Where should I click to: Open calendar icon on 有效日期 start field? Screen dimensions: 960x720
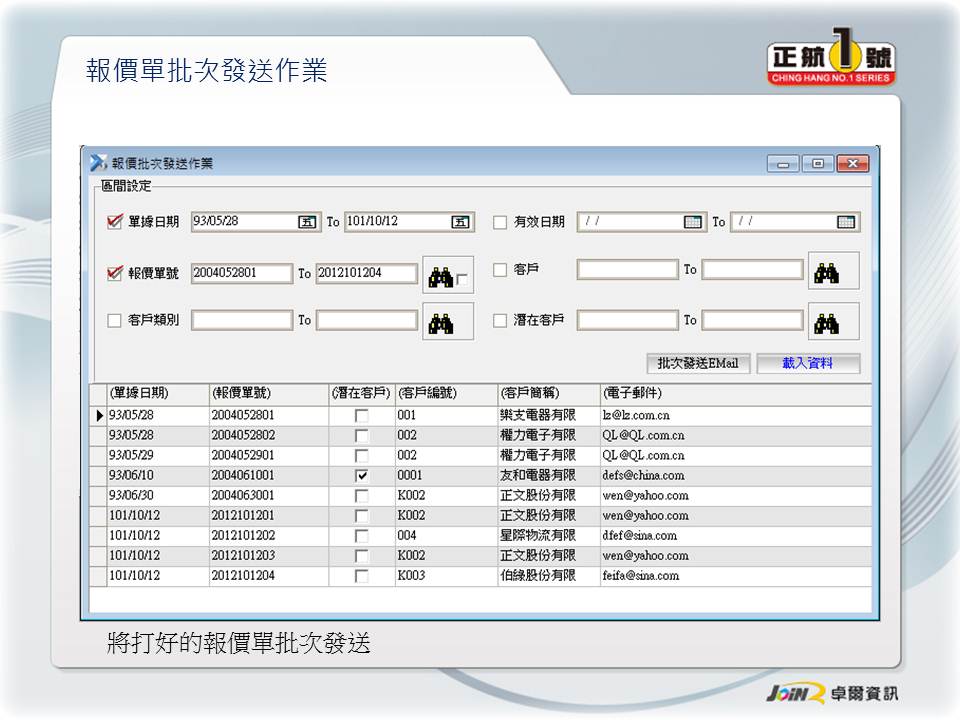tap(693, 222)
